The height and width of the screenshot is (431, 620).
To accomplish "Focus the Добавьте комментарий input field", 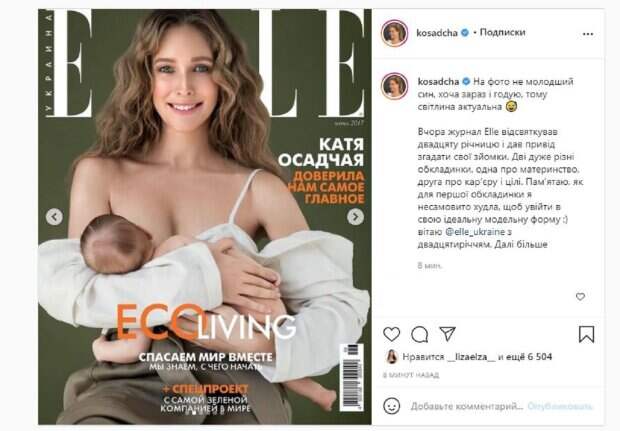I will tap(467, 406).
